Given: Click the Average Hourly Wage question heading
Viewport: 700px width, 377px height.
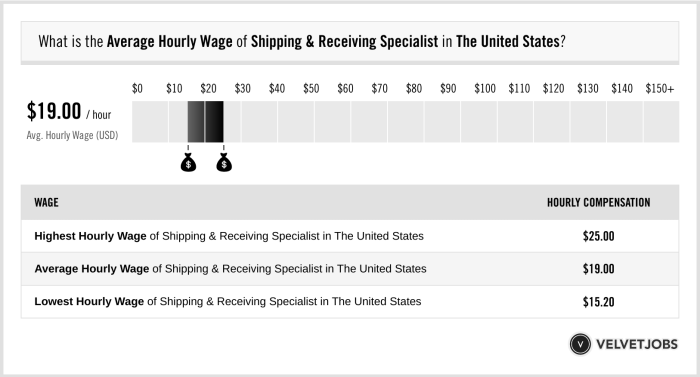Looking at the screenshot, I should pyautogui.click(x=302, y=42).
